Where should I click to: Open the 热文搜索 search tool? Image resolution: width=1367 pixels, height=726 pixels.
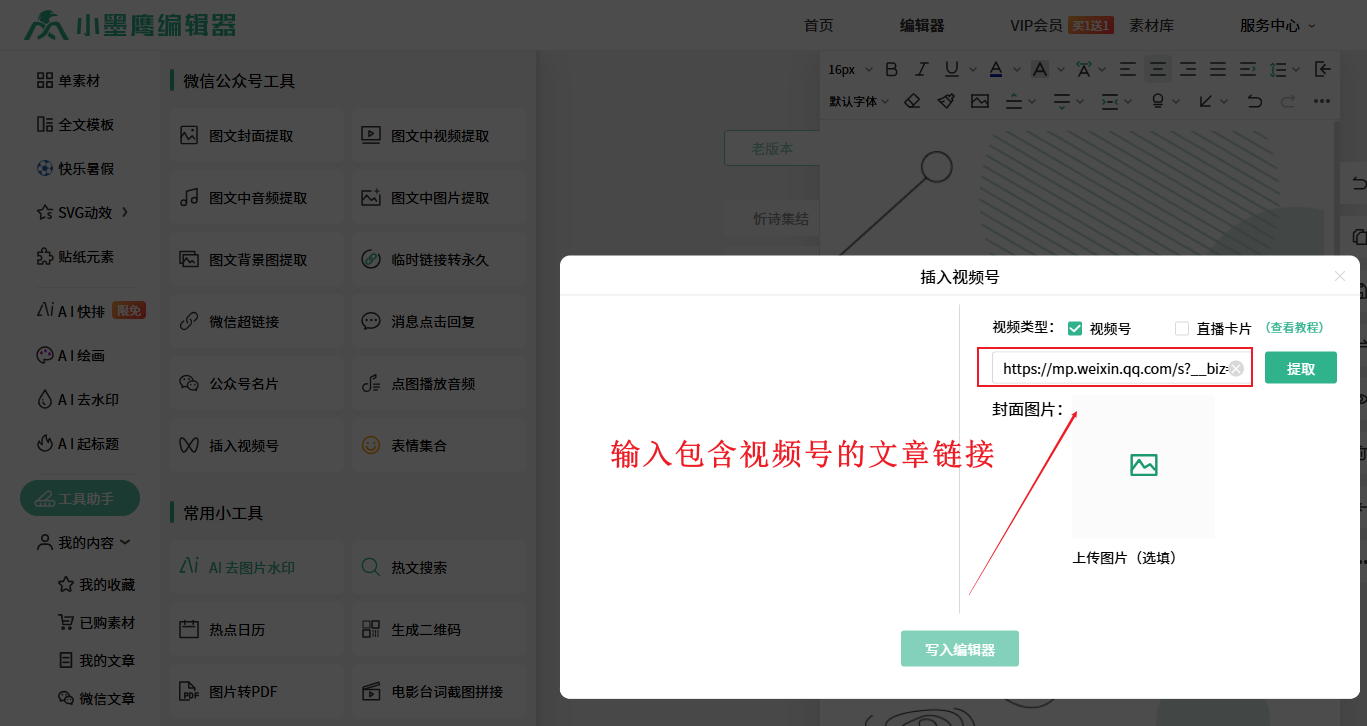point(438,568)
